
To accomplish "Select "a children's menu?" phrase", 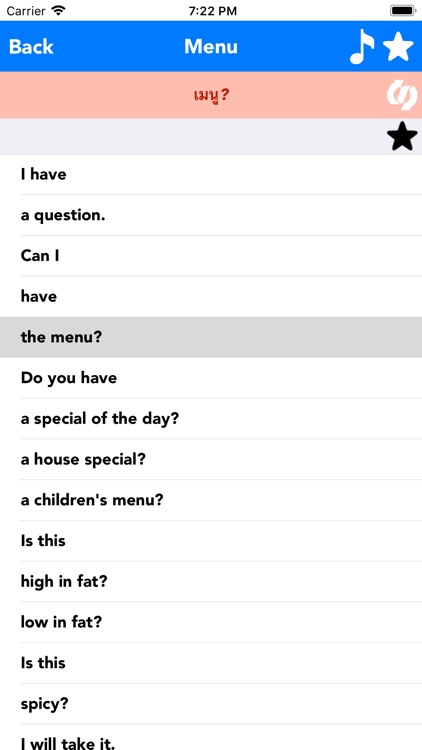I will [x=211, y=500].
